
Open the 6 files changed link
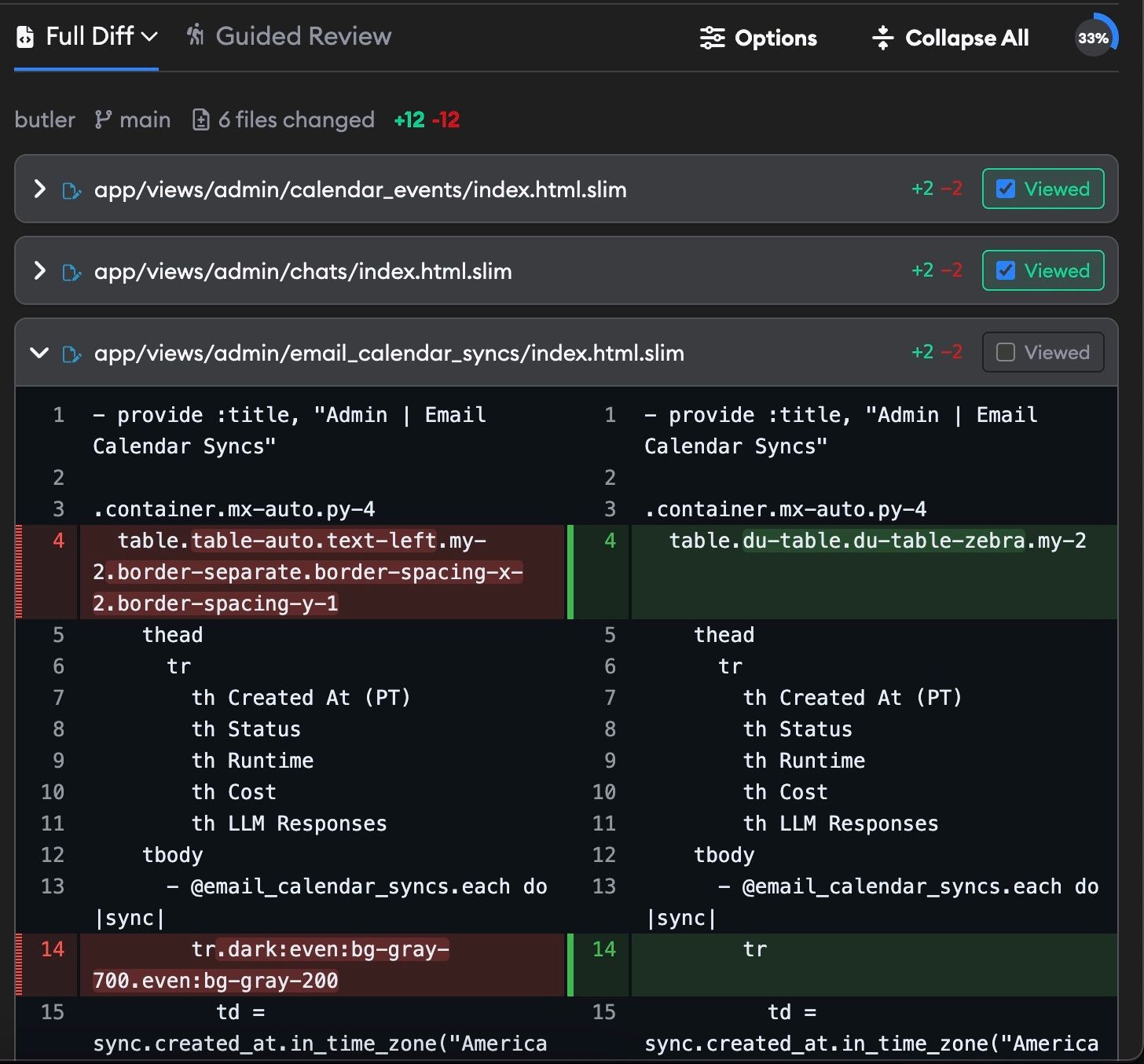(x=295, y=119)
